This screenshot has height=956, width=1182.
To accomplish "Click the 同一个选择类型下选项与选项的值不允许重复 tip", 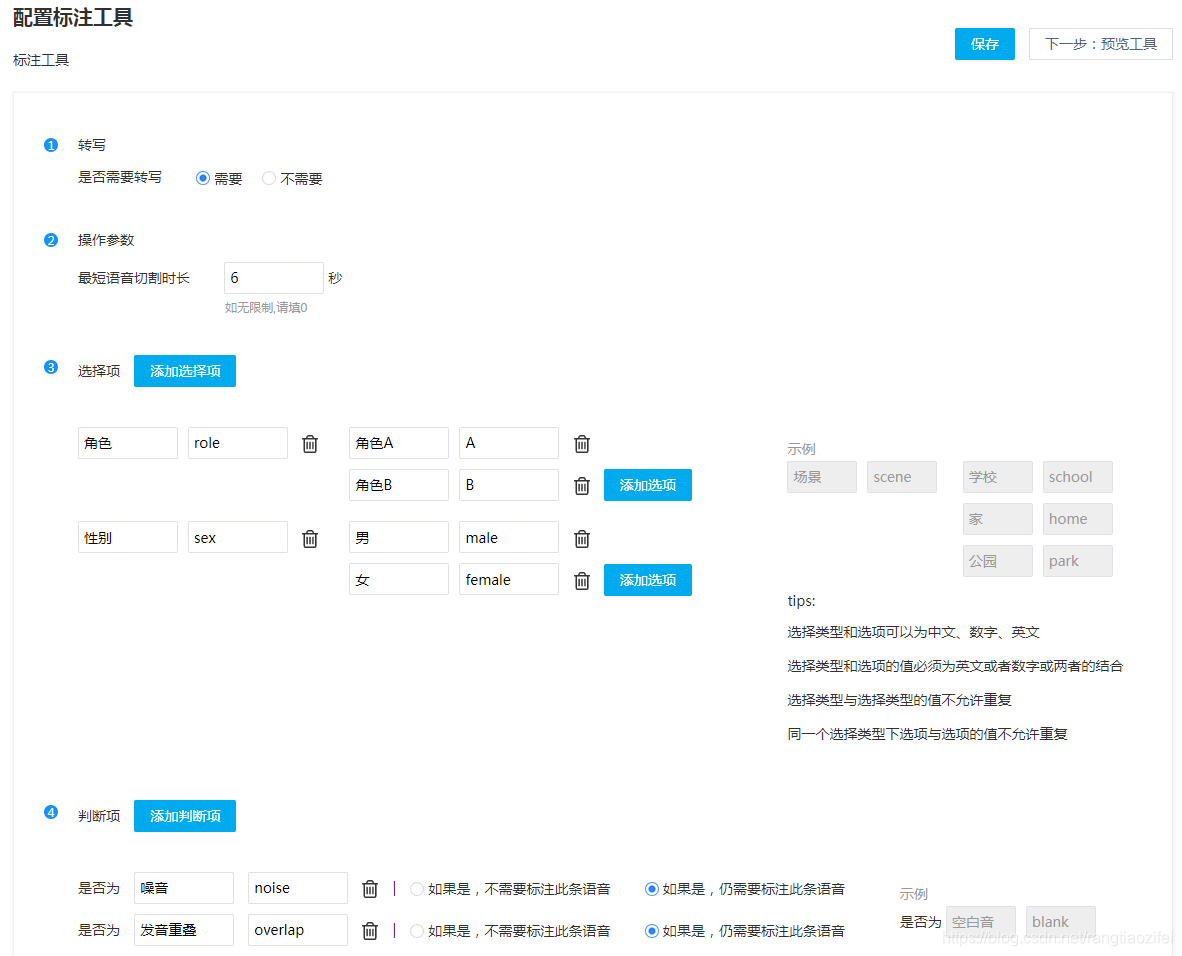I will pyautogui.click(x=927, y=734).
